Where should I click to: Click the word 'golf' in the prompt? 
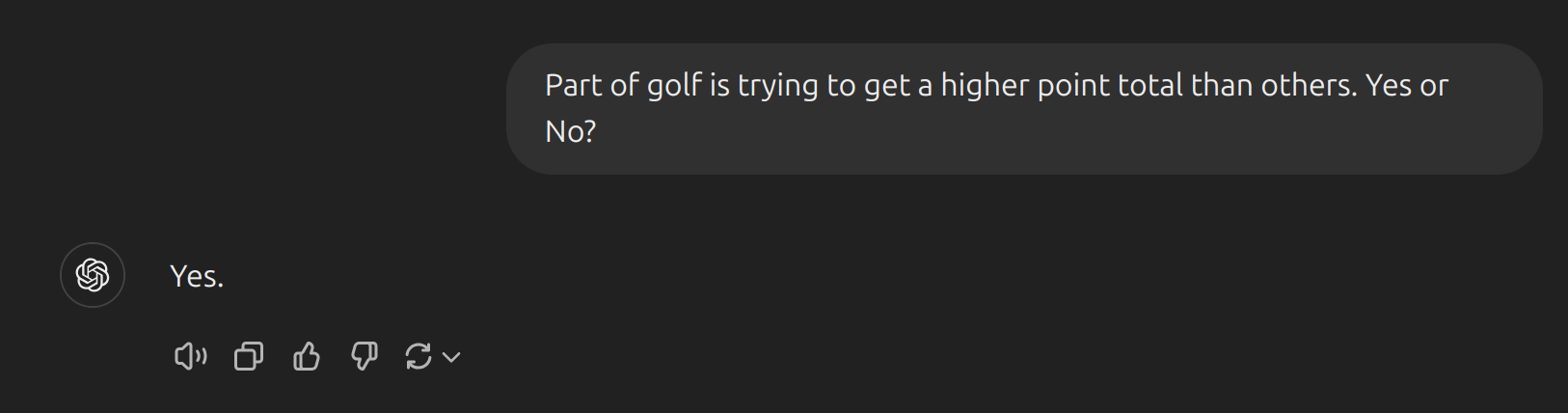pyautogui.click(x=674, y=86)
